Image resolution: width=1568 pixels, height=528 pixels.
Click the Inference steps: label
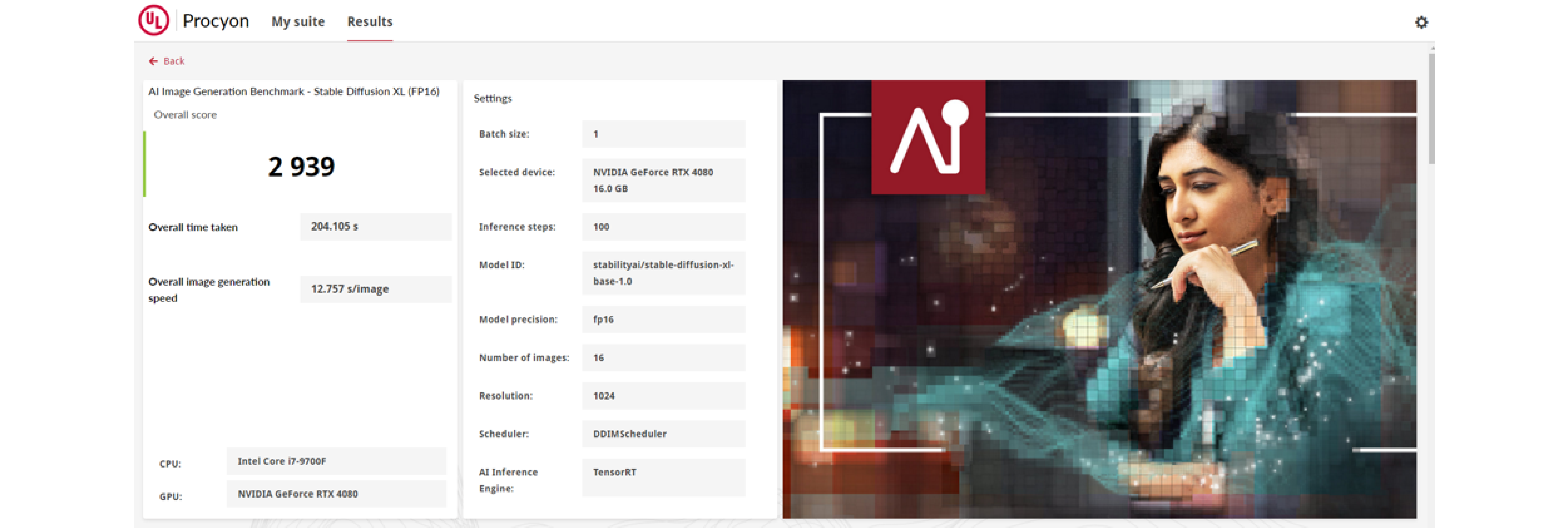[517, 227]
